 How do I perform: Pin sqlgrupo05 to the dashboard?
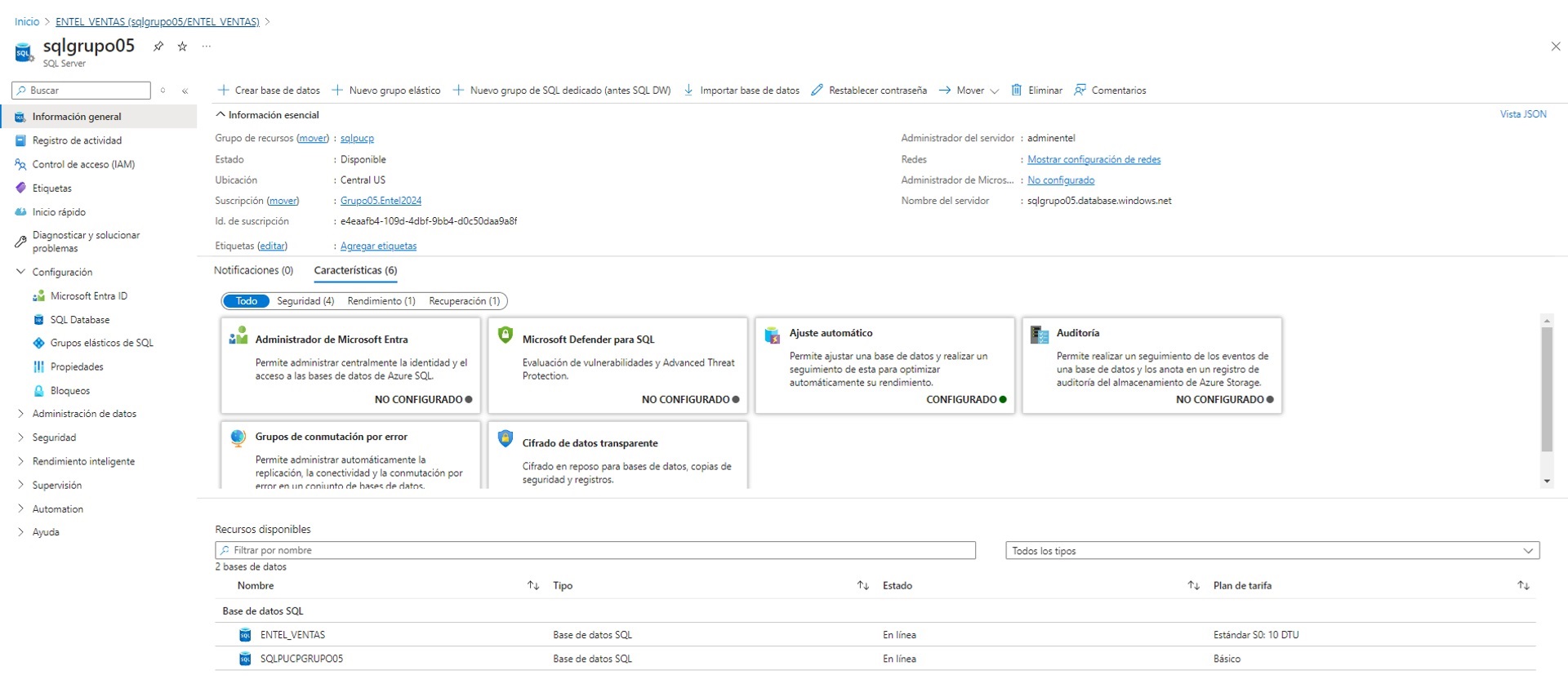(x=158, y=47)
